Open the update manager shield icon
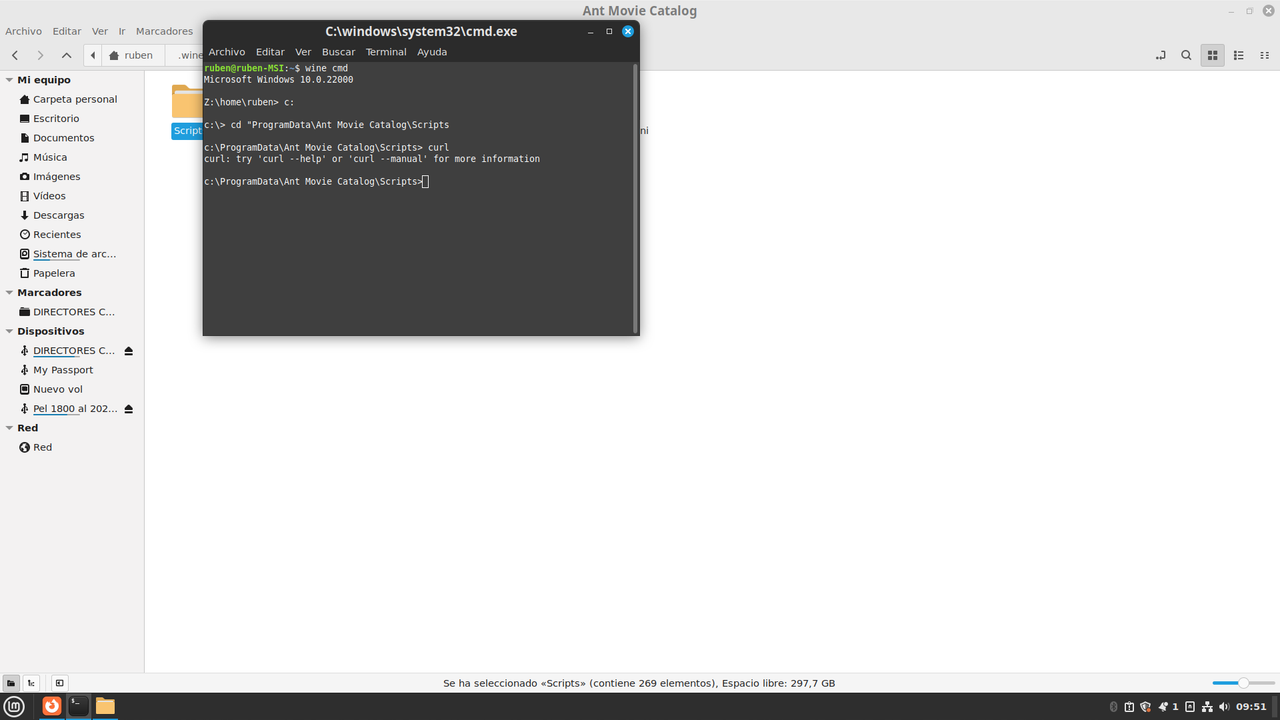This screenshot has height=720, width=1280. pyautogui.click(x=1145, y=707)
